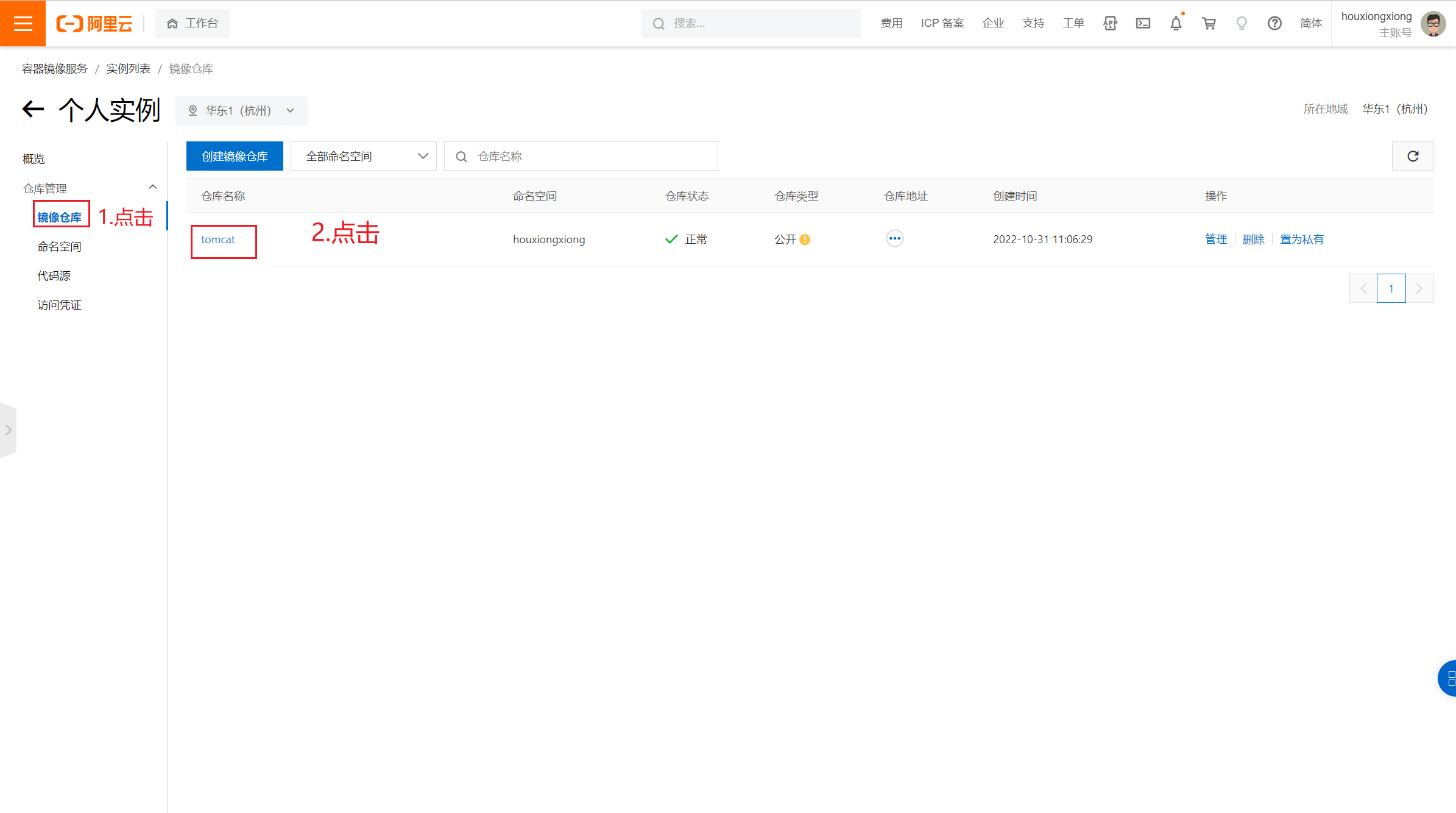The image size is (1456, 813).
Task: Open the tomcat repository link
Action: pos(217,240)
